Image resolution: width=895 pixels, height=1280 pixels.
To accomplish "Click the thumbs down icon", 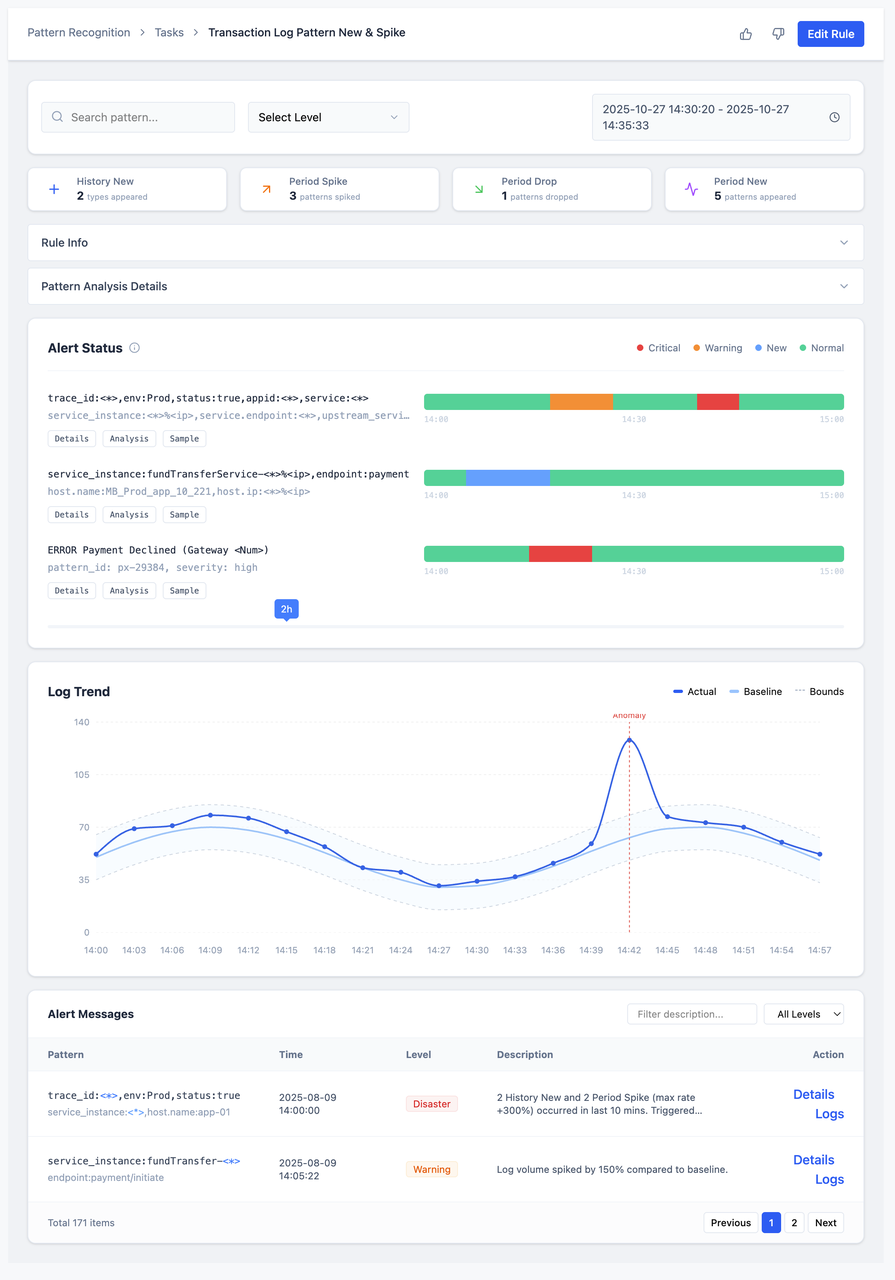I will tap(778, 34).
